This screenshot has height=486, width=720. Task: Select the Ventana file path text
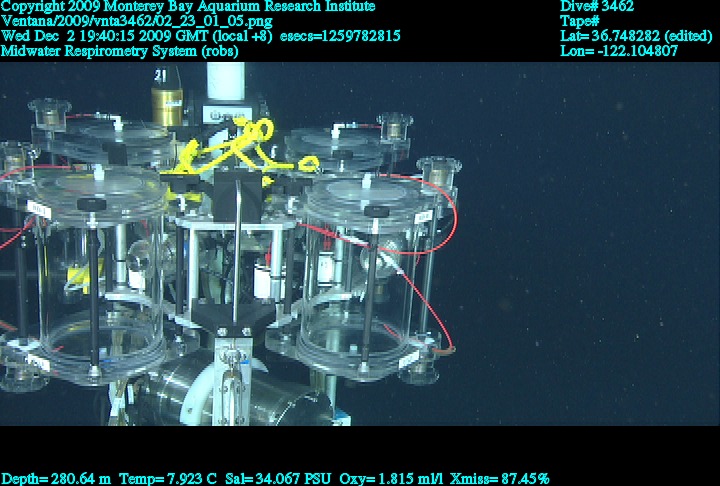point(119,21)
